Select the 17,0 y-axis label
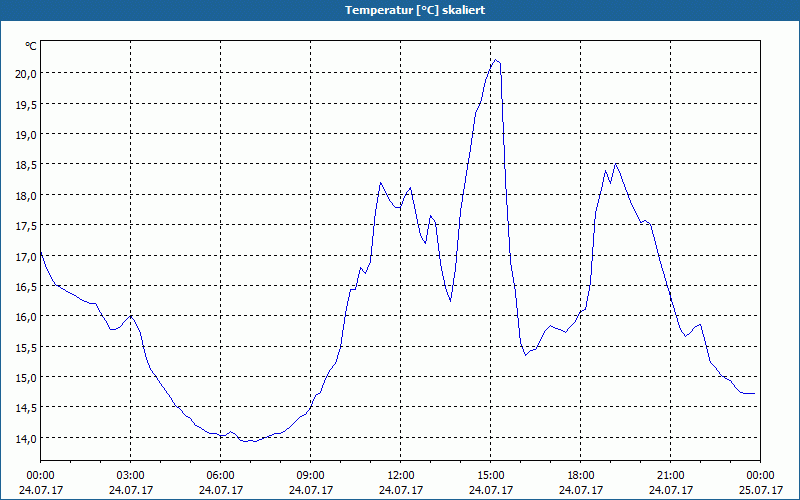This screenshot has width=800, height=500. click(x=26, y=256)
